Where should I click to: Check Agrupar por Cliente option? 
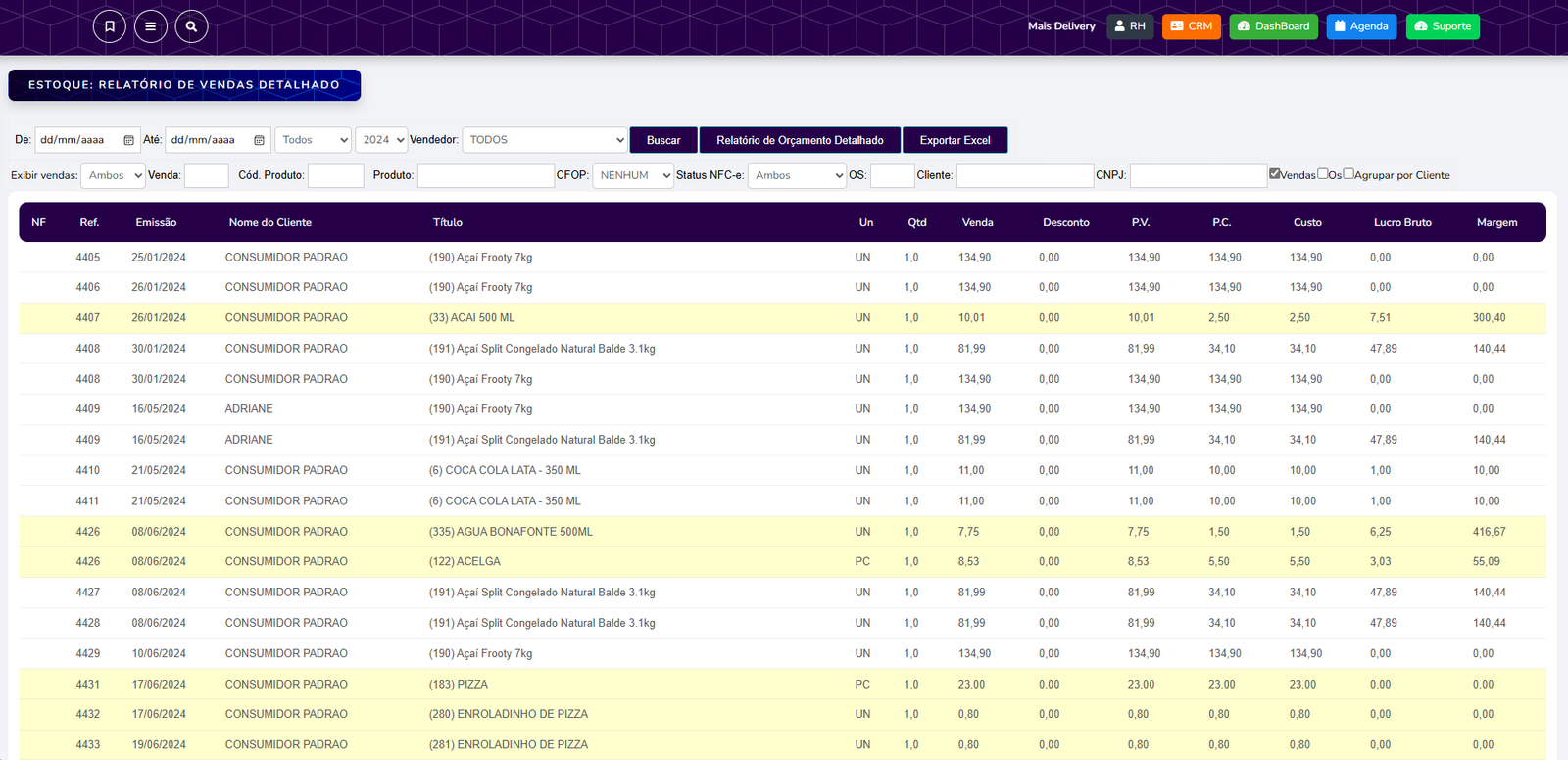click(1348, 173)
